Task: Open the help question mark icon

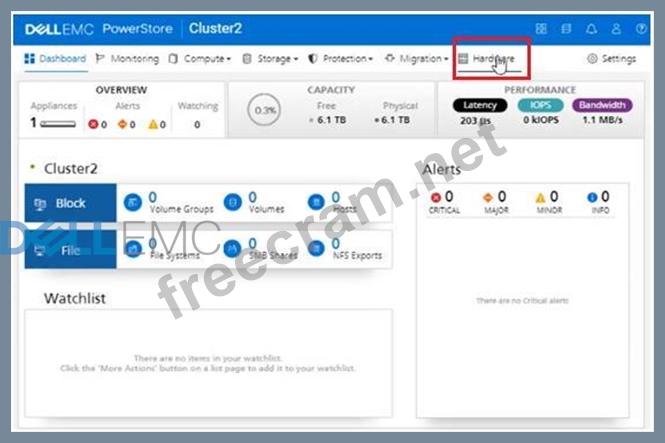Action: [x=641, y=29]
